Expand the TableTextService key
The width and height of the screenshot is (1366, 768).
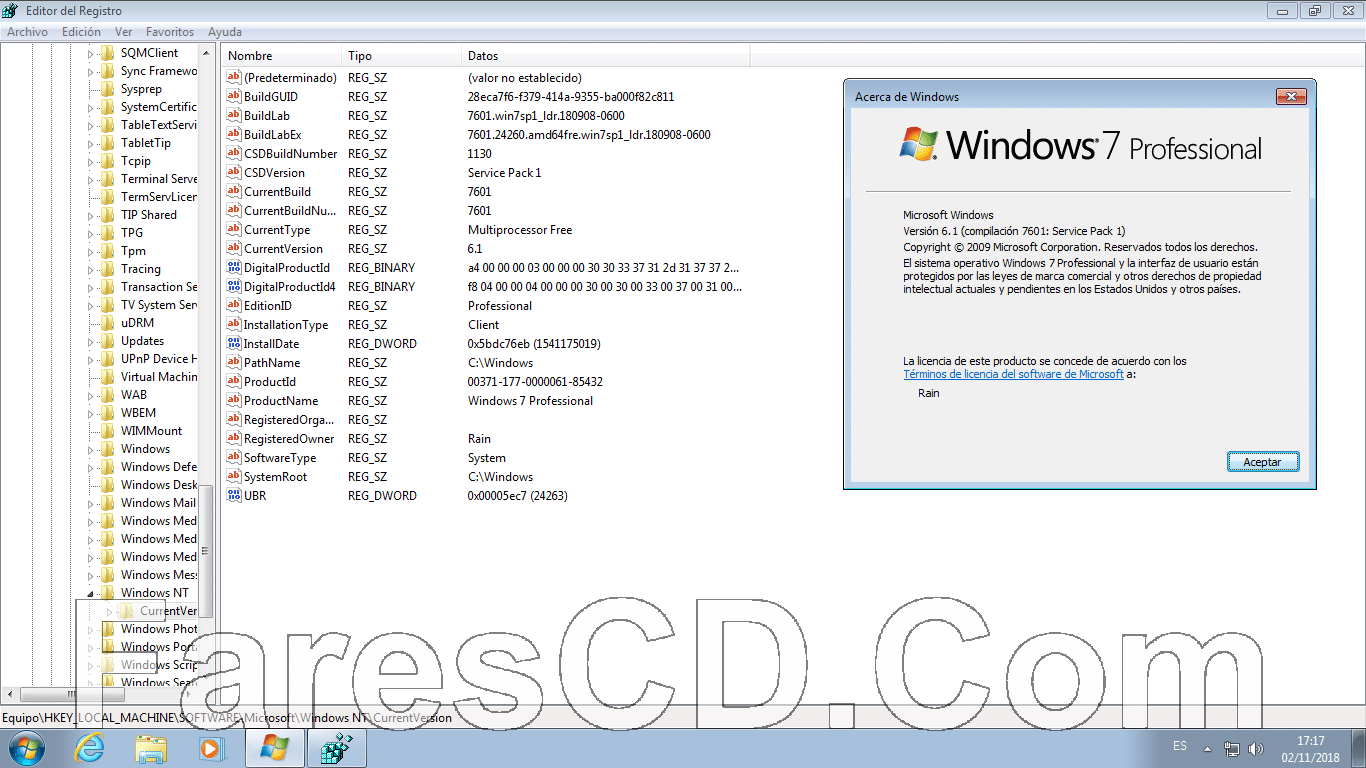(90, 125)
